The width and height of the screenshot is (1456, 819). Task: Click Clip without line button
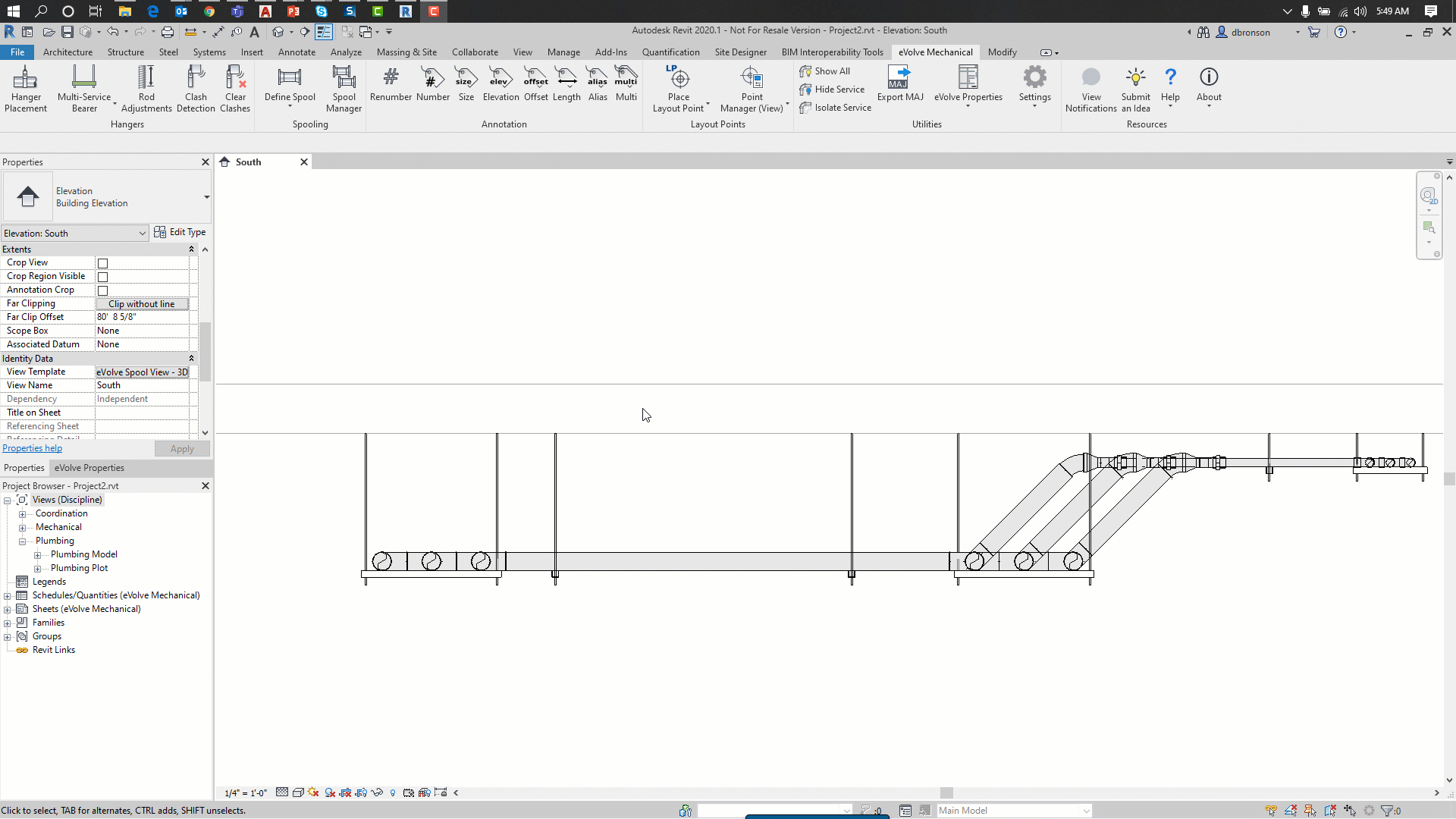pos(142,304)
